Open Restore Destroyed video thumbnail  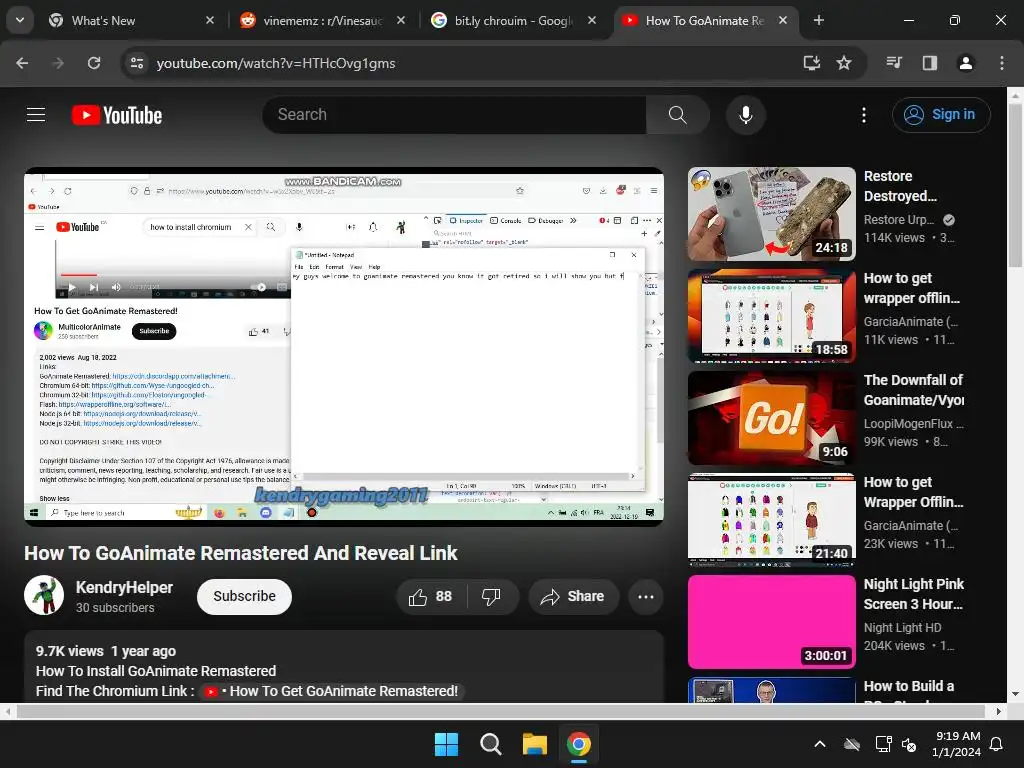[771, 214]
